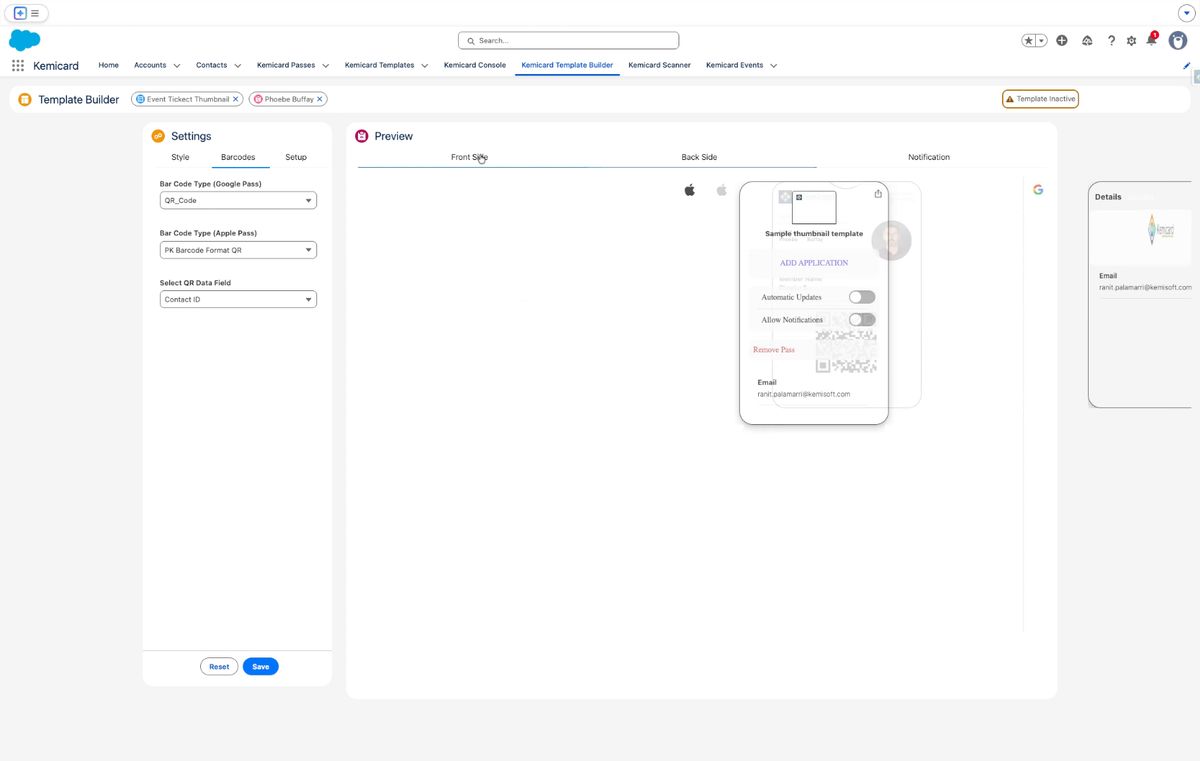Go to the Home nav tab
1200x761 pixels.
click(108, 65)
